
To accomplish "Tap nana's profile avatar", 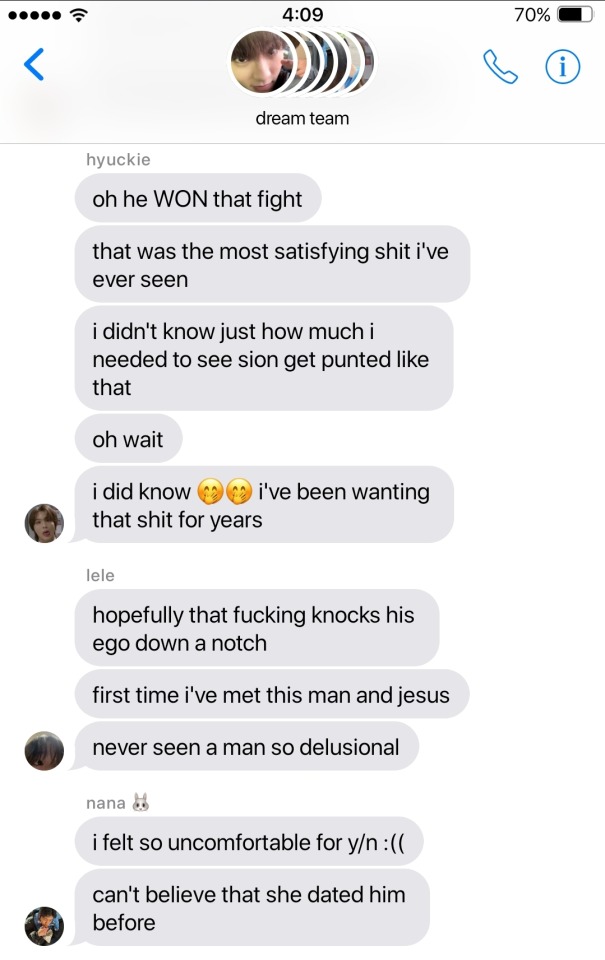I will pos(44,926).
